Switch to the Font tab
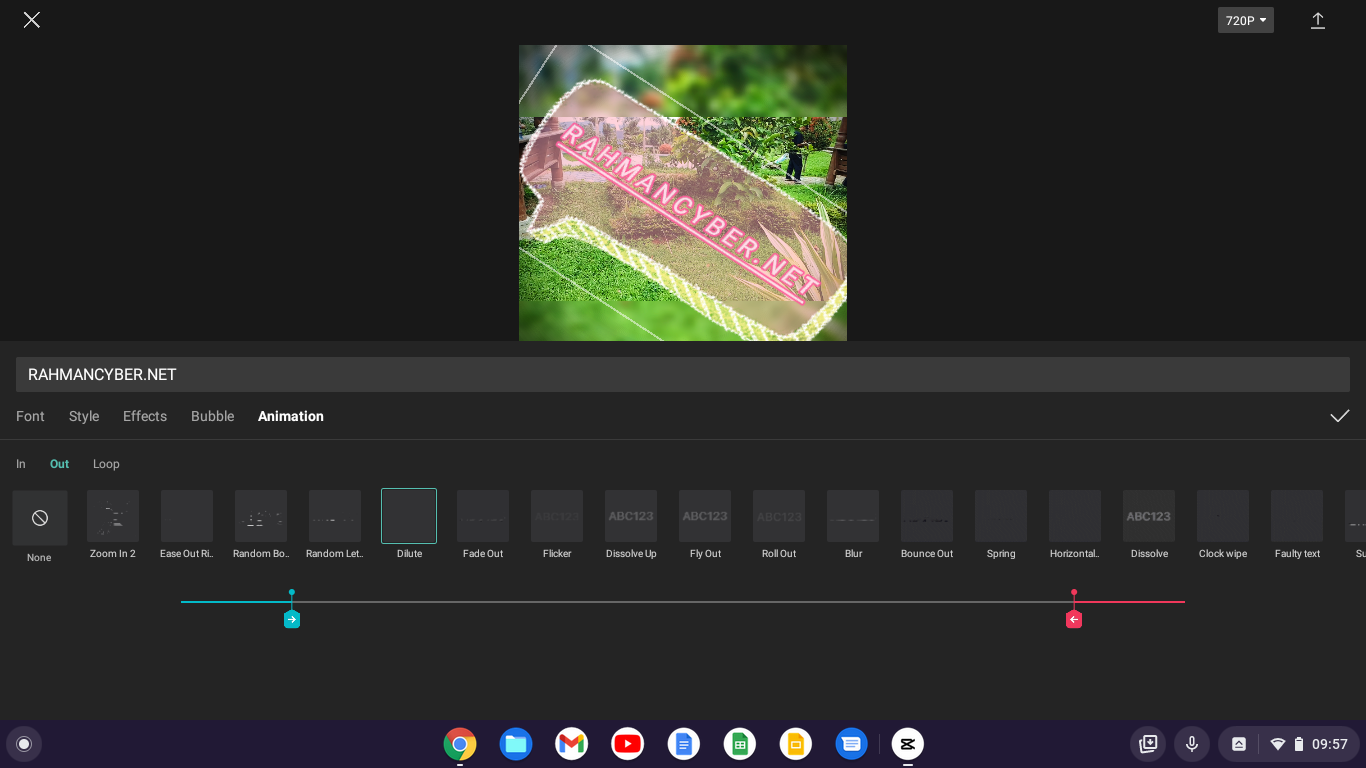Image resolution: width=1366 pixels, height=768 pixels. tap(30, 416)
